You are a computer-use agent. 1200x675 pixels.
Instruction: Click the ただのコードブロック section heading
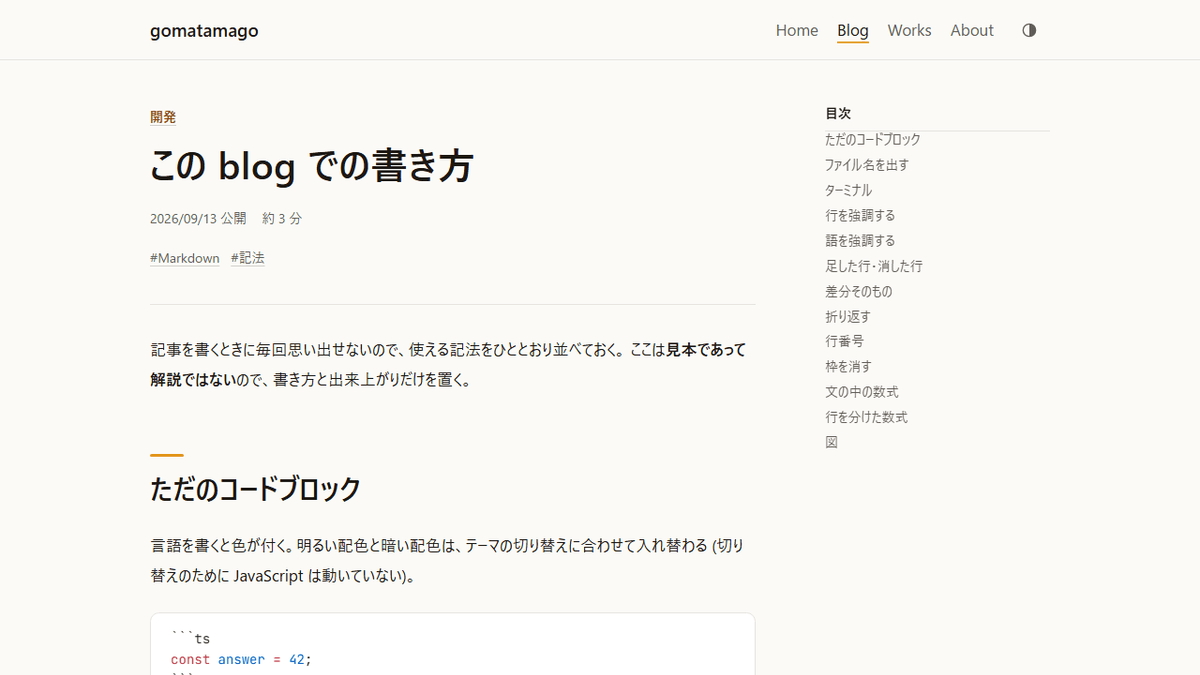pyautogui.click(x=255, y=489)
